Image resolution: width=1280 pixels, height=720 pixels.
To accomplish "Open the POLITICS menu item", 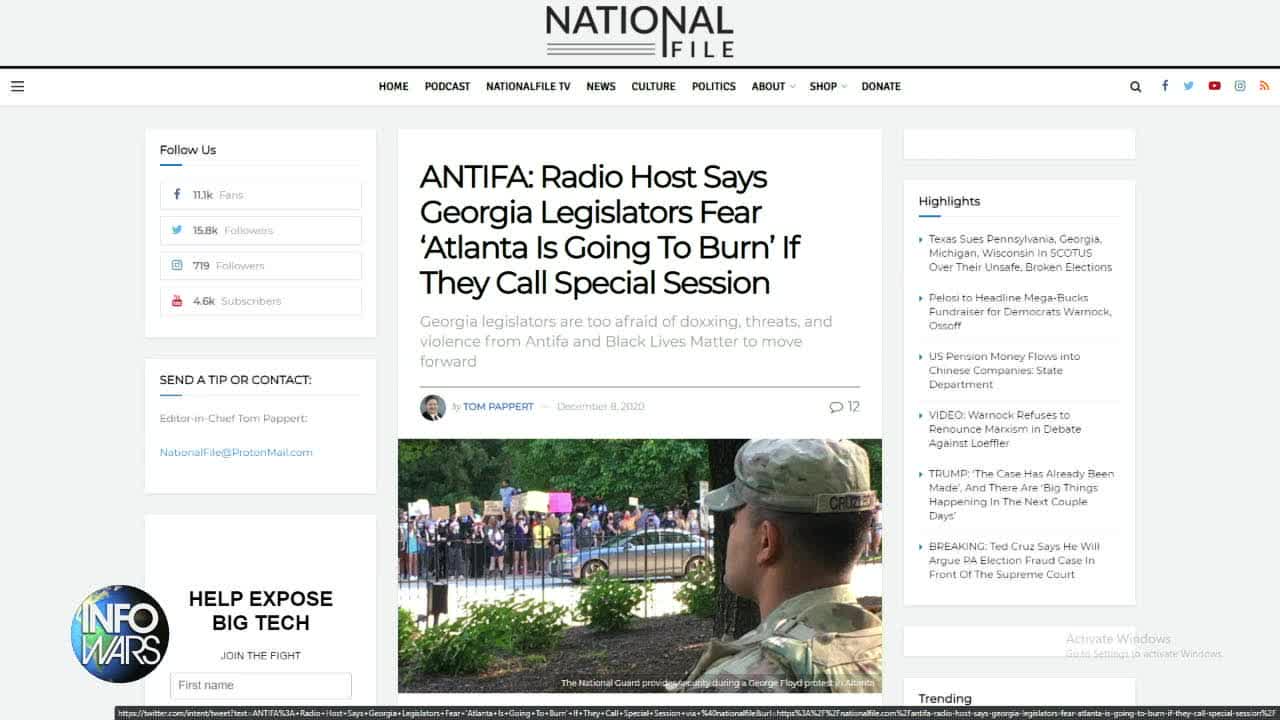I will pyautogui.click(x=714, y=86).
